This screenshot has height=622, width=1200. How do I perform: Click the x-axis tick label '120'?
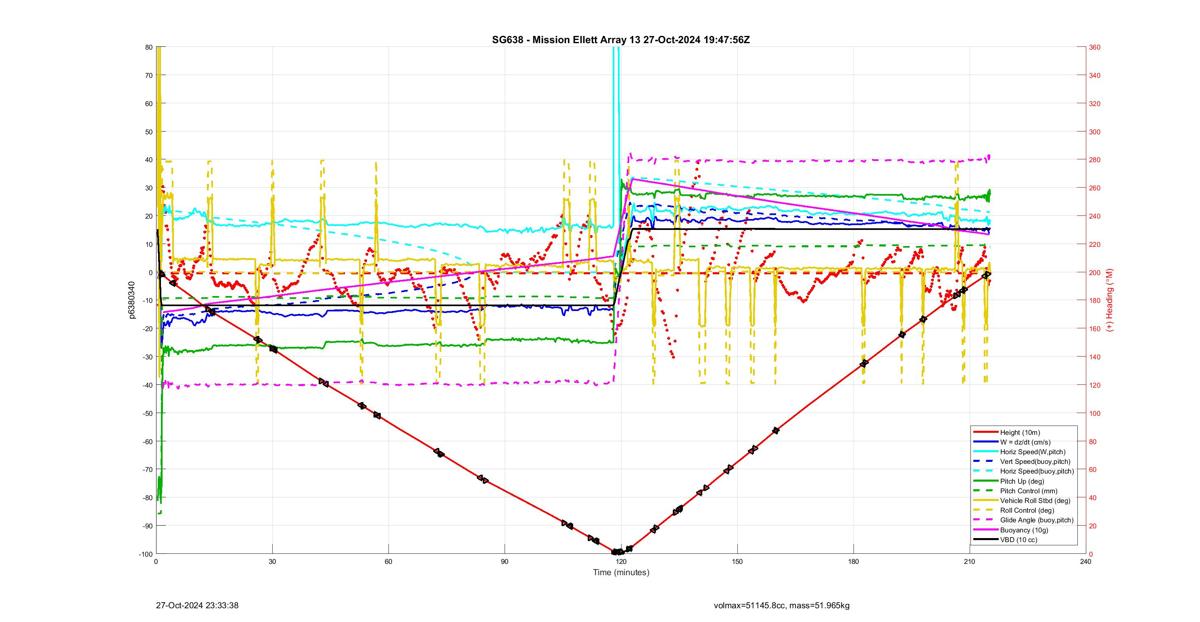(x=621, y=562)
